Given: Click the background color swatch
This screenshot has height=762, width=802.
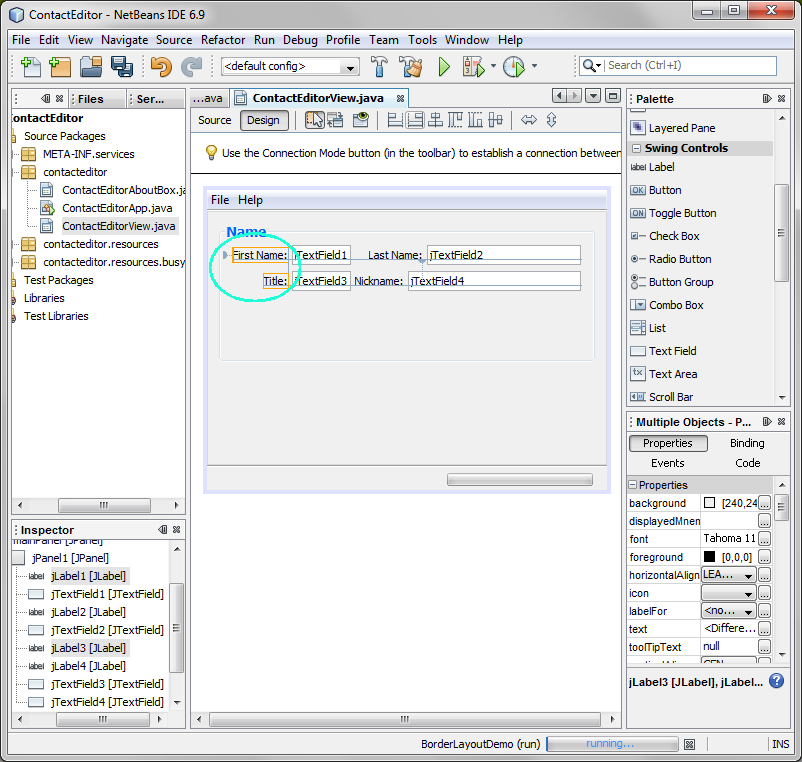Looking at the screenshot, I should [709, 503].
